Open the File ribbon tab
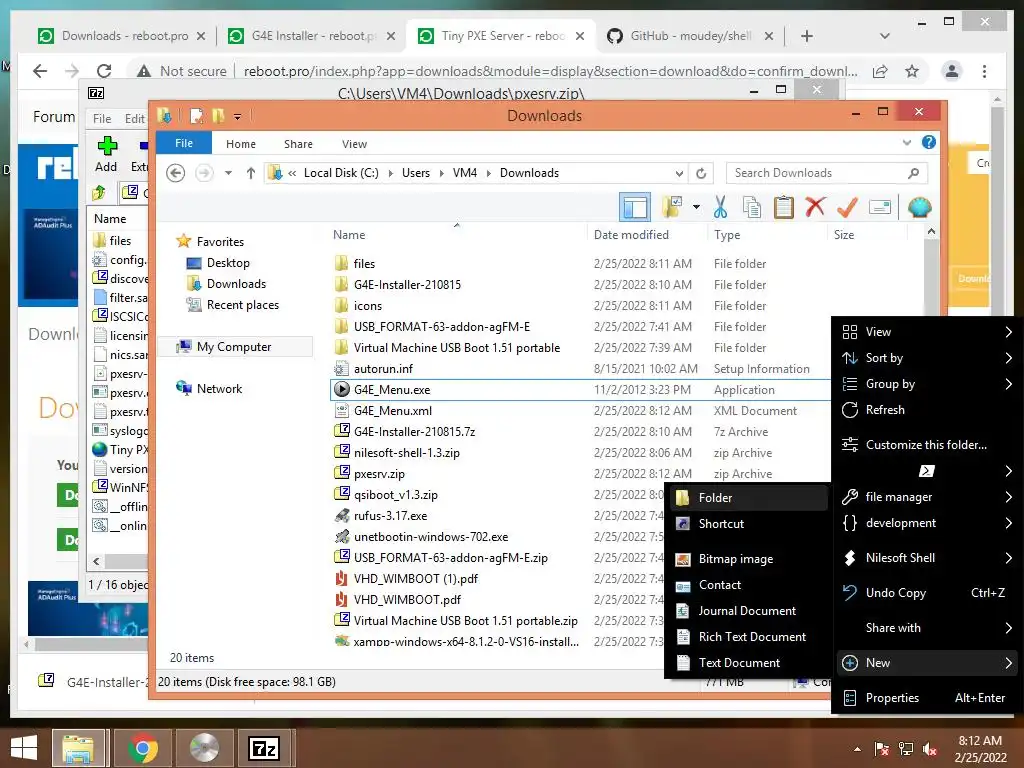Viewport: 1024px width, 768px height. pyautogui.click(x=184, y=143)
